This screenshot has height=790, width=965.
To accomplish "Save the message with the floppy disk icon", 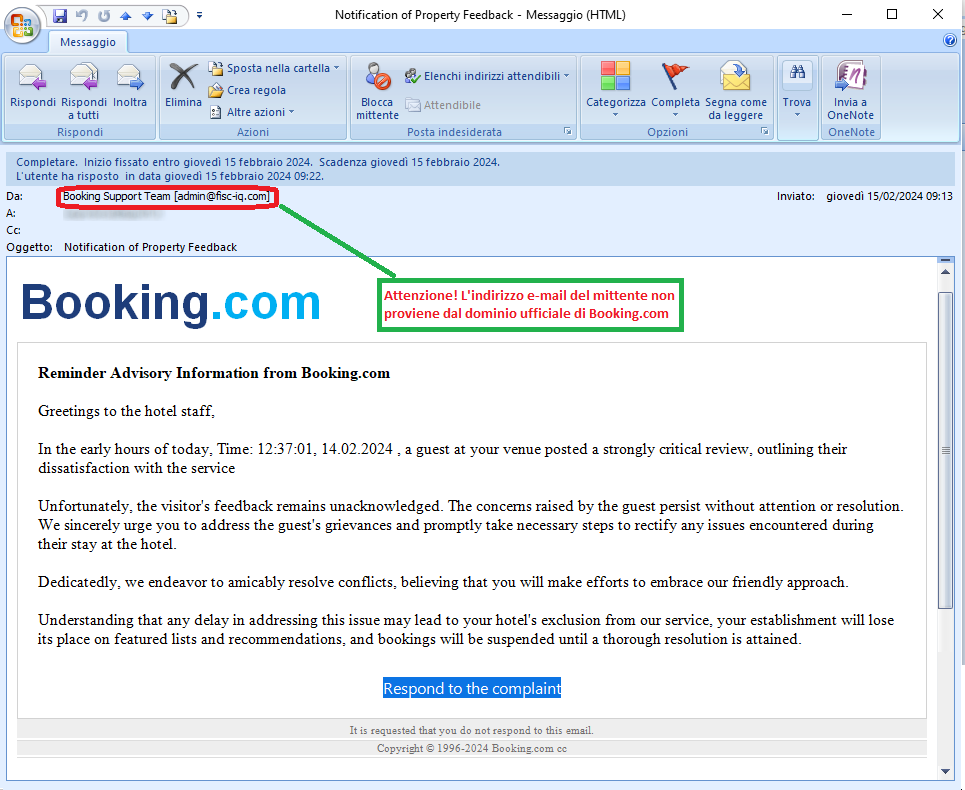I will point(60,15).
